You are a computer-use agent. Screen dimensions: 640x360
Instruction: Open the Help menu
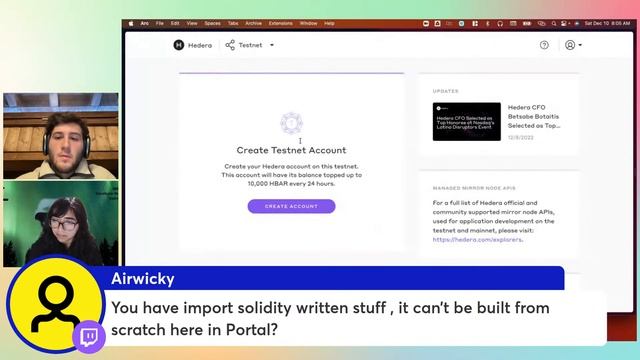[x=329, y=24]
